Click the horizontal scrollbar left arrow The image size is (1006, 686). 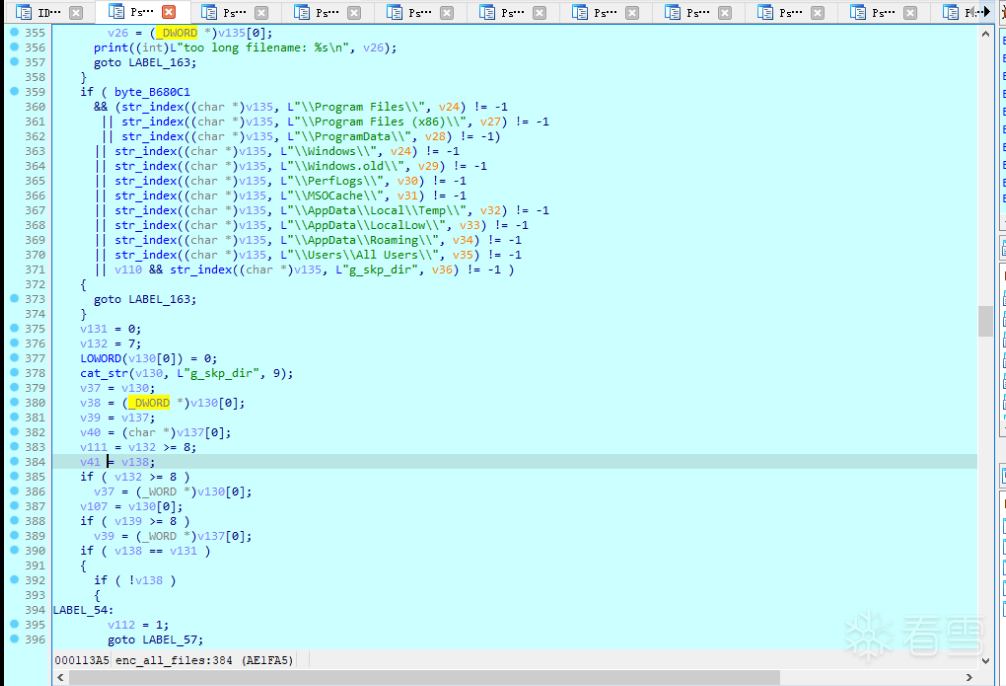click(x=61, y=677)
